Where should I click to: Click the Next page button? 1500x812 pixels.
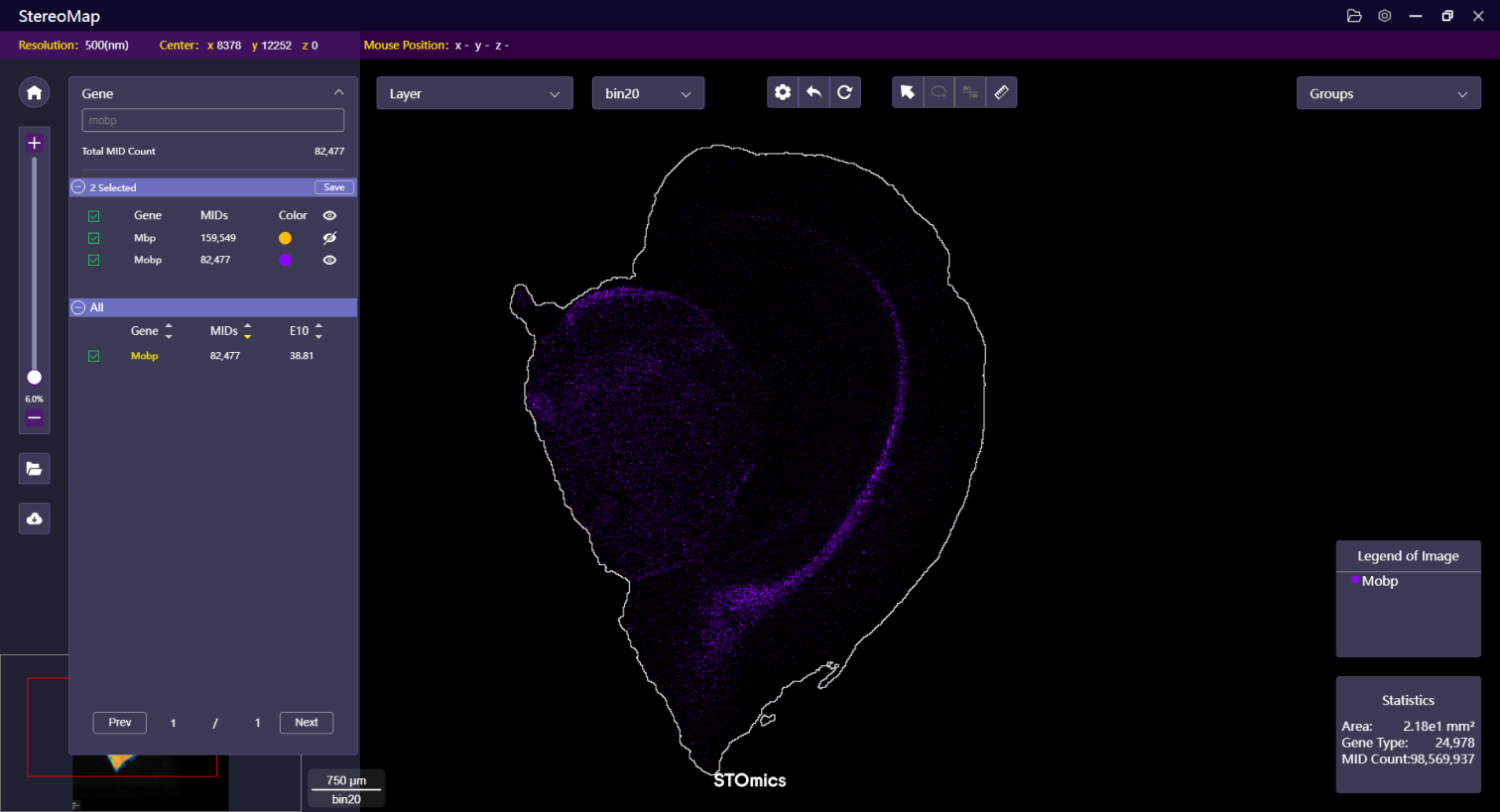(306, 723)
